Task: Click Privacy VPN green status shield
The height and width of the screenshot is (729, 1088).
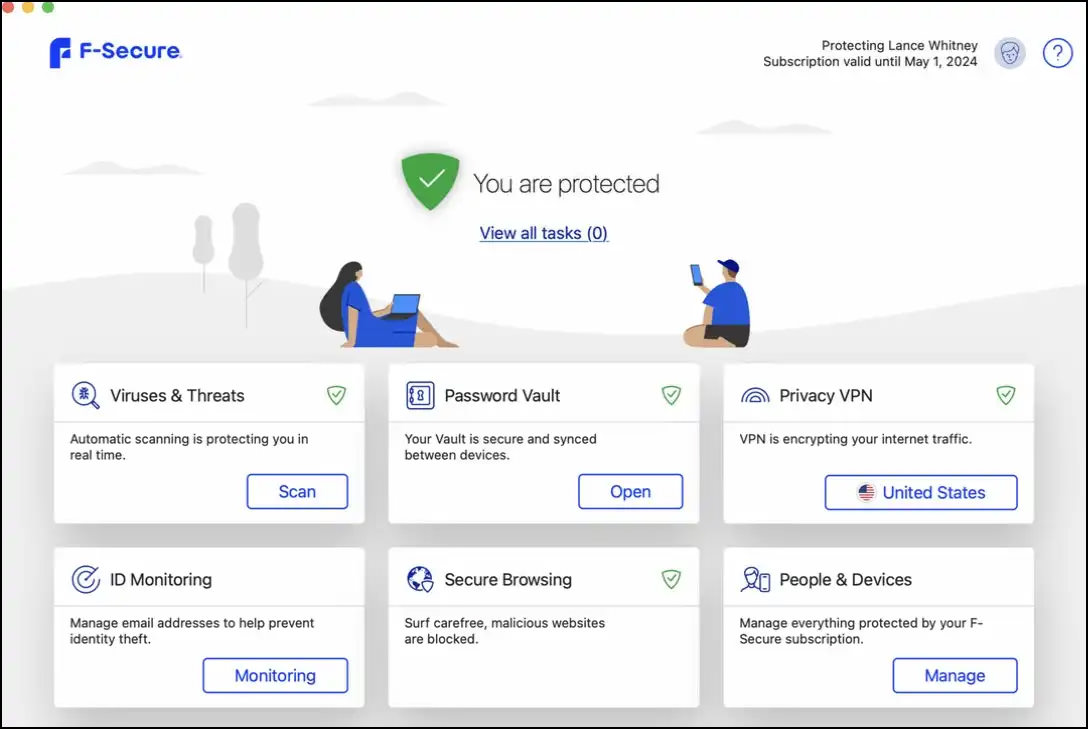Action: click(x=1006, y=395)
